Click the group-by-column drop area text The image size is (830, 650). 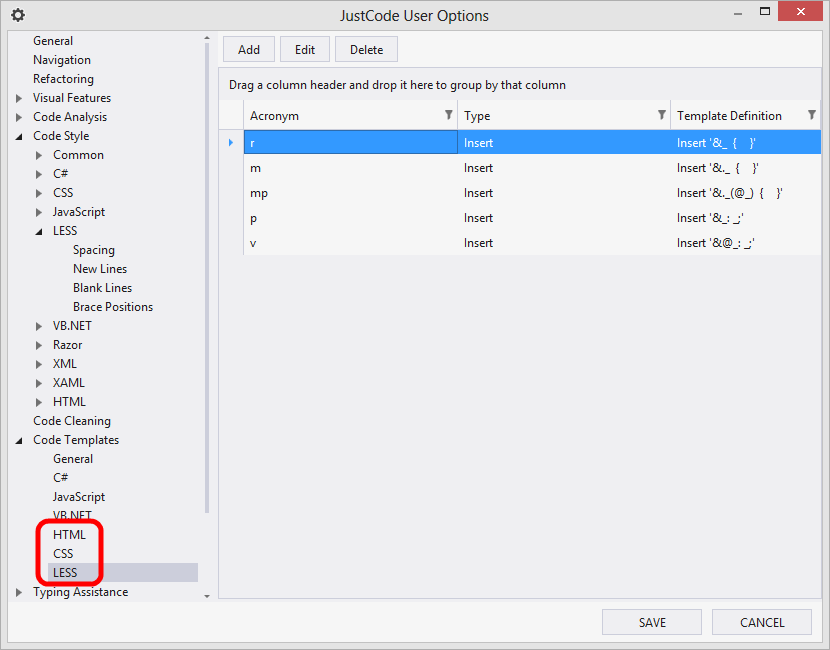(x=397, y=85)
